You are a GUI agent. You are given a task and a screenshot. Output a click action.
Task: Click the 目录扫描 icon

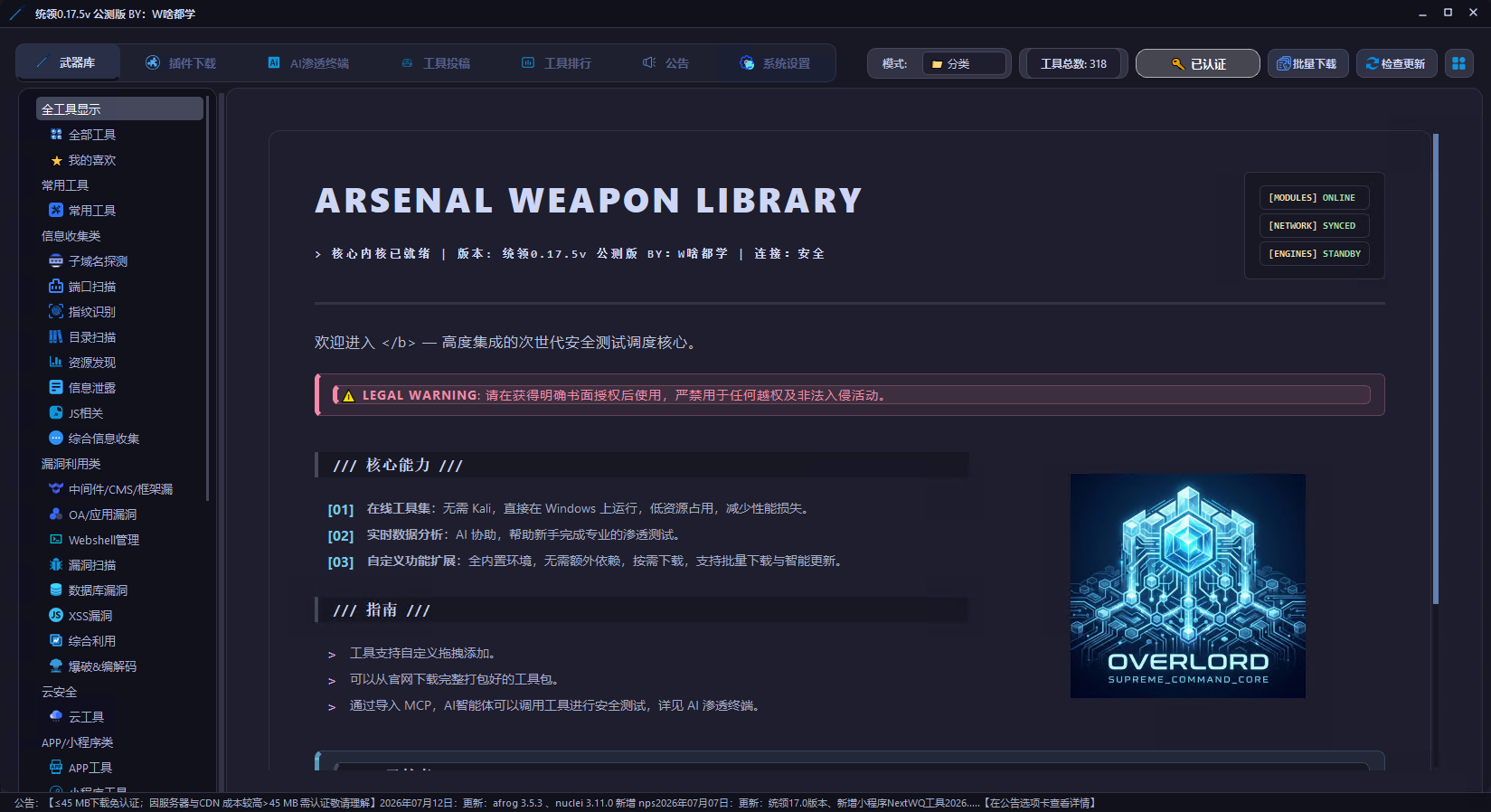click(x=56, y=337)
